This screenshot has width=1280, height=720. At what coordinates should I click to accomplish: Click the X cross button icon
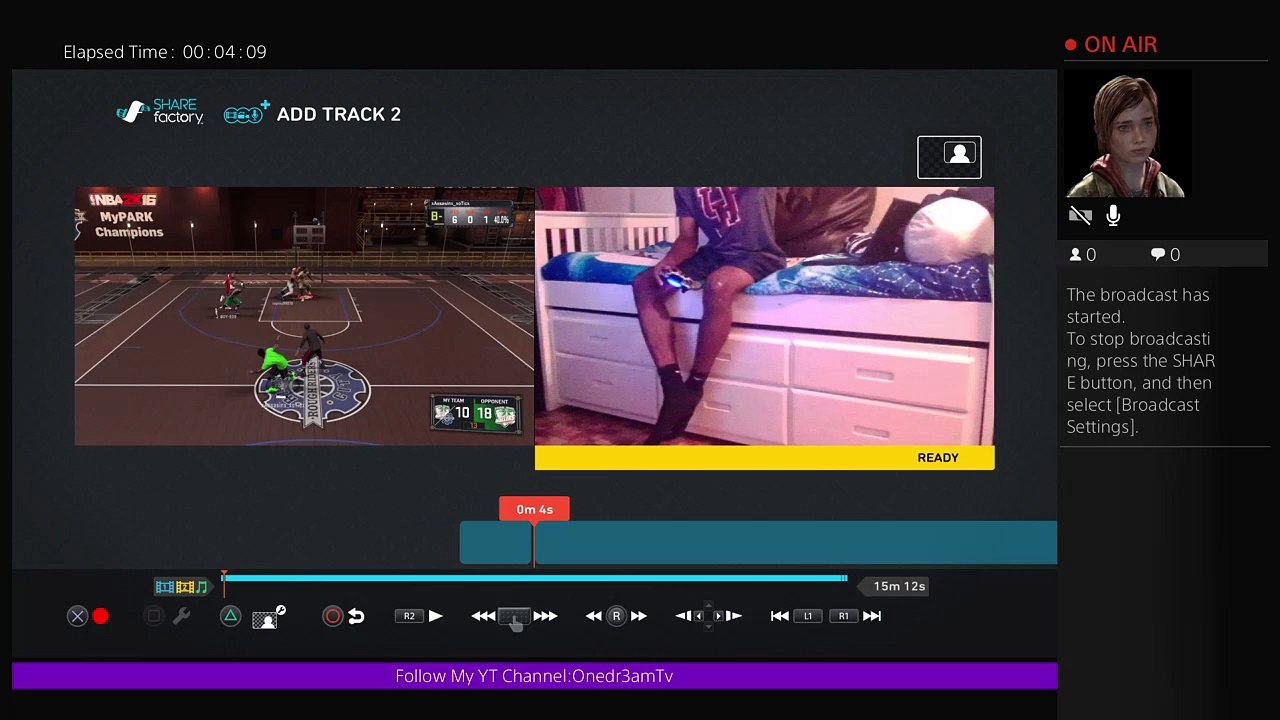(x=77, y=616)
